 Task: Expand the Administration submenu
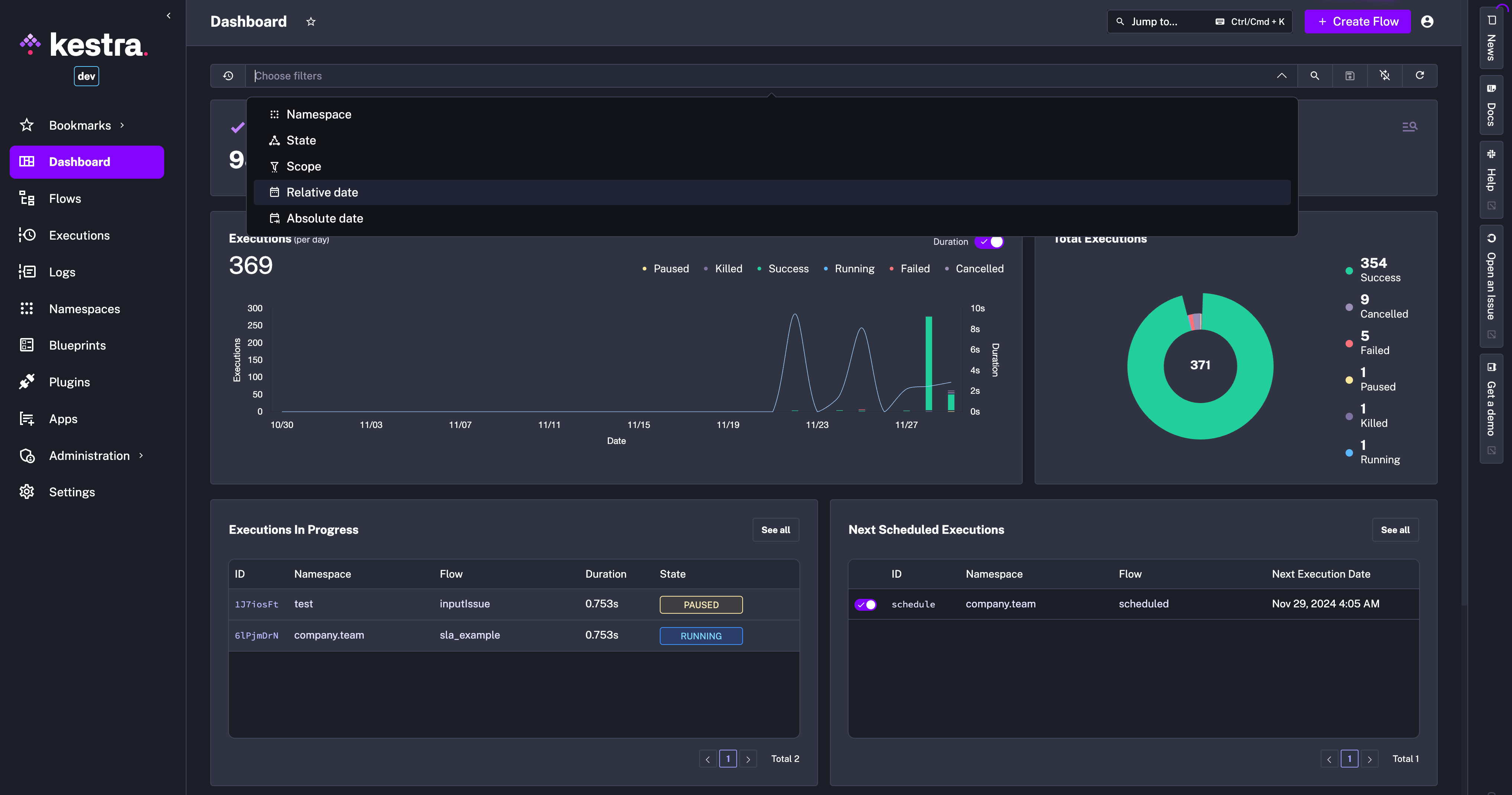coord(89,455)
